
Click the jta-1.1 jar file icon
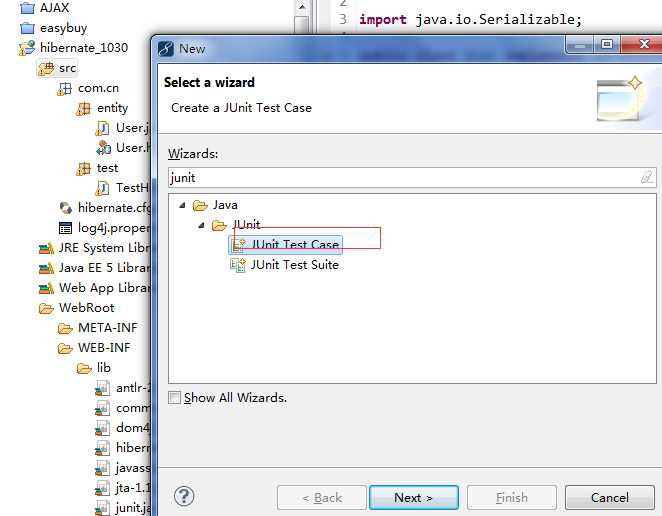click(103, 488)
